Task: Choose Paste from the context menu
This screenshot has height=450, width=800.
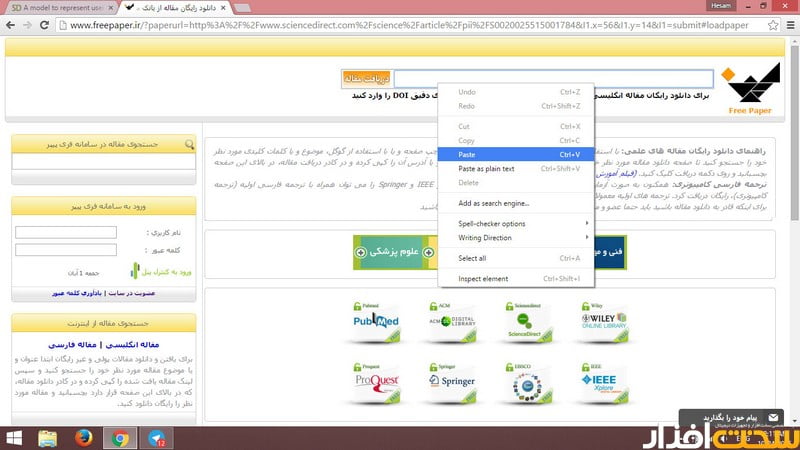Action: 516,155
